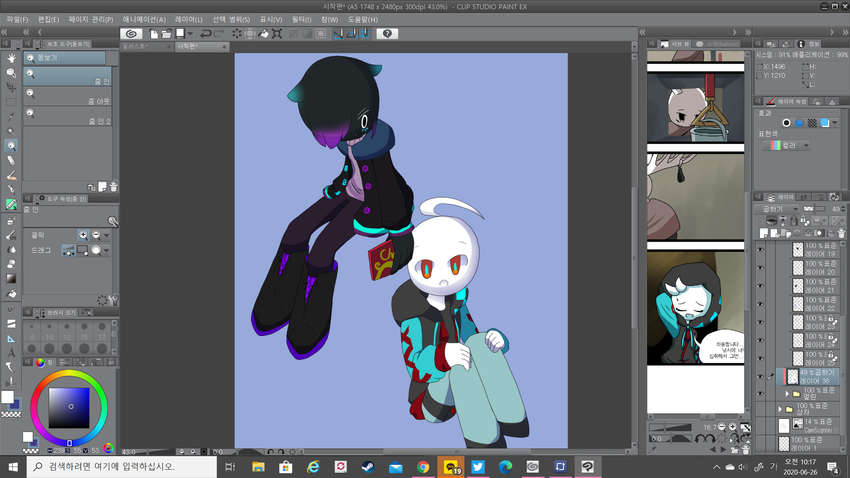Click the Help question mark icon

387,34
